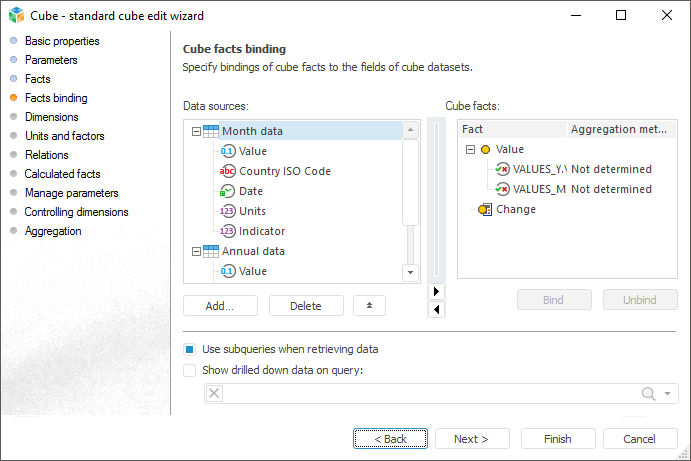The width and height of the screenshot is (691, 461).
Task: Click the Change calculated fact icon
Action: [485, 209]
